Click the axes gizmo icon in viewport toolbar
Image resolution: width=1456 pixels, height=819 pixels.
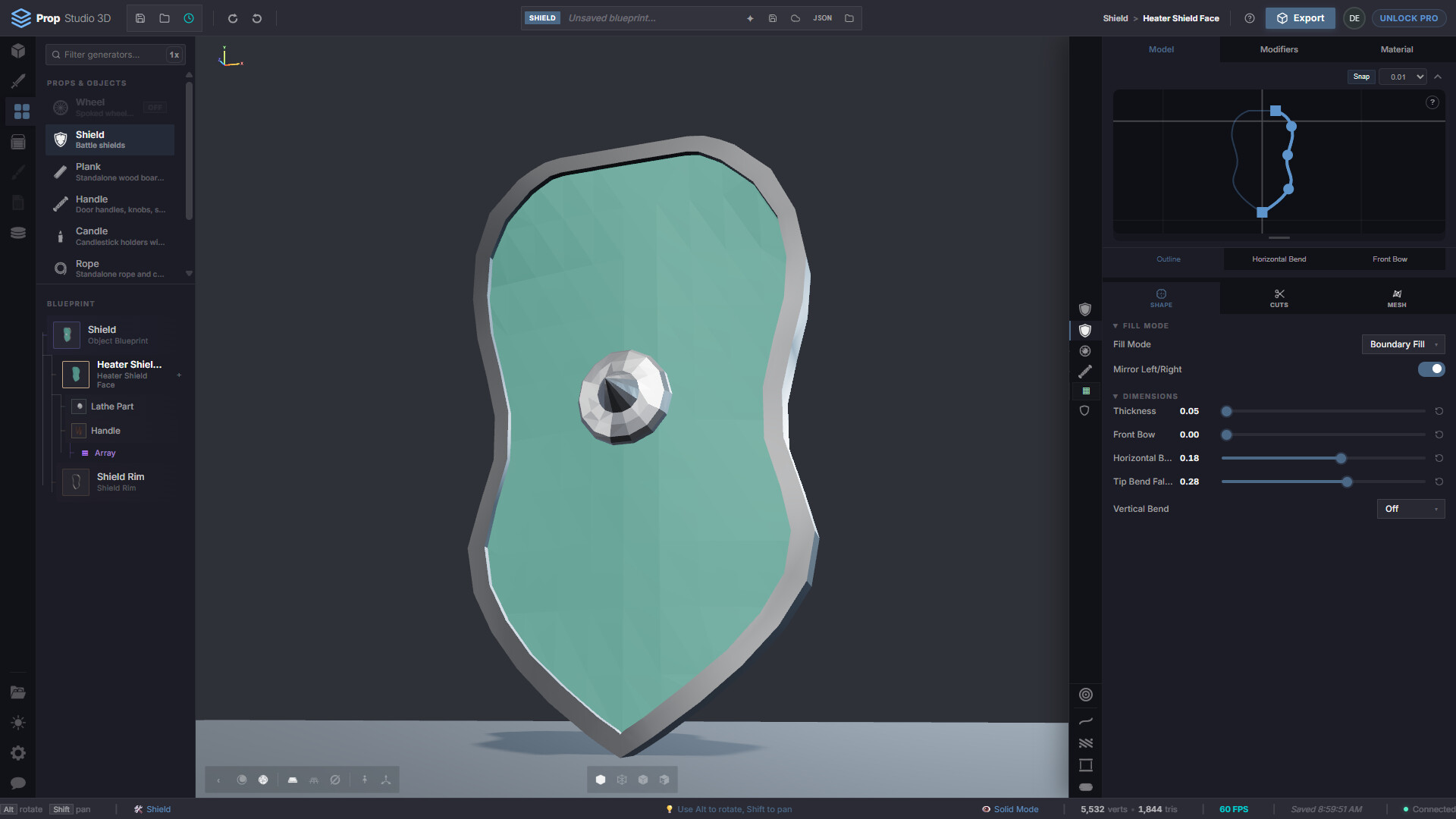(x=386, y=780)
